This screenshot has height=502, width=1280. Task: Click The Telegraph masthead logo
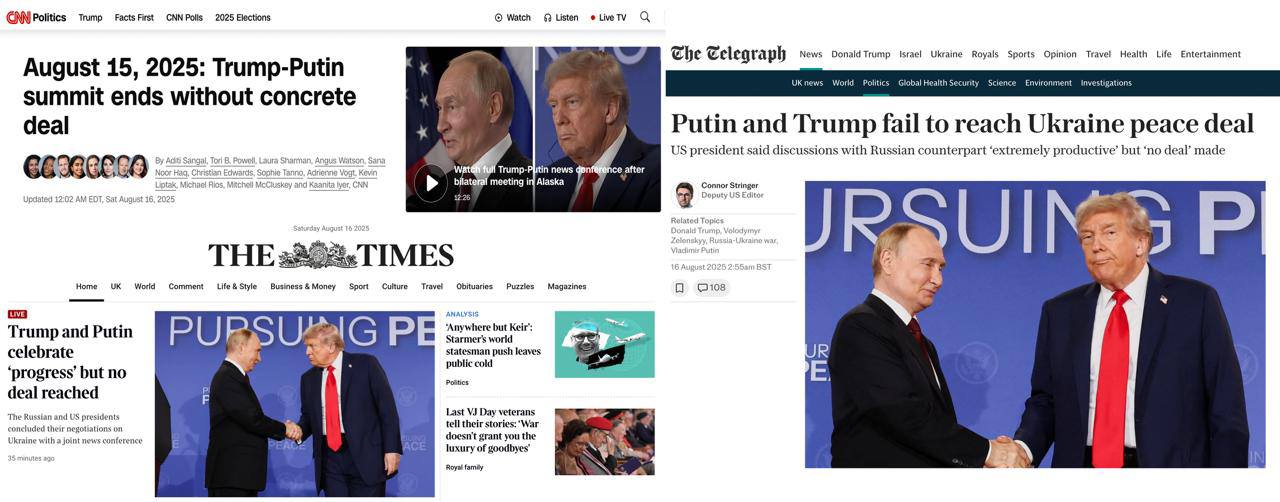[728, 54]
